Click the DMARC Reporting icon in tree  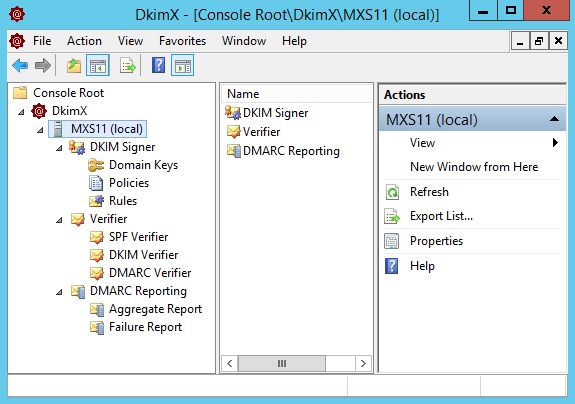coord(78,291)
